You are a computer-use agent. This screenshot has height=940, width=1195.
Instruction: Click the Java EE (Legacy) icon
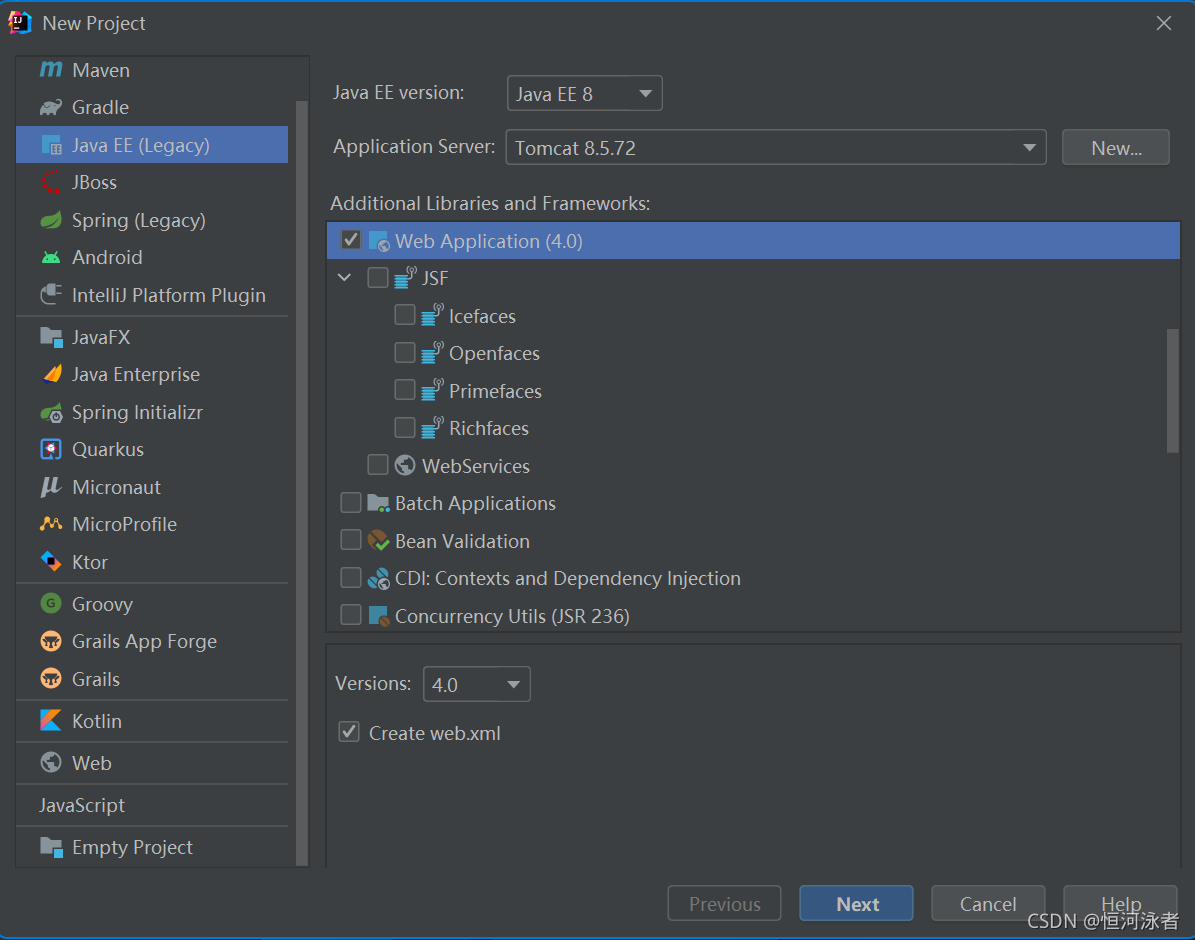click(51, 145)
